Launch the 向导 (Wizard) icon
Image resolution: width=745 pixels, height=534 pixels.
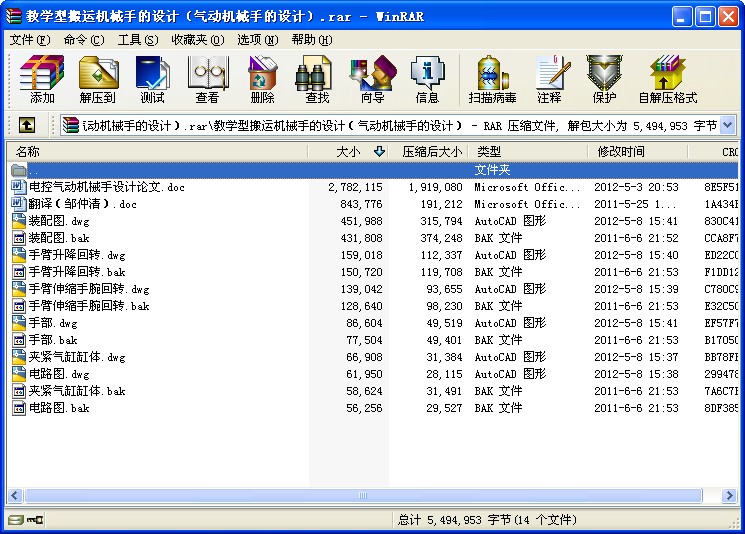[372, 79]
